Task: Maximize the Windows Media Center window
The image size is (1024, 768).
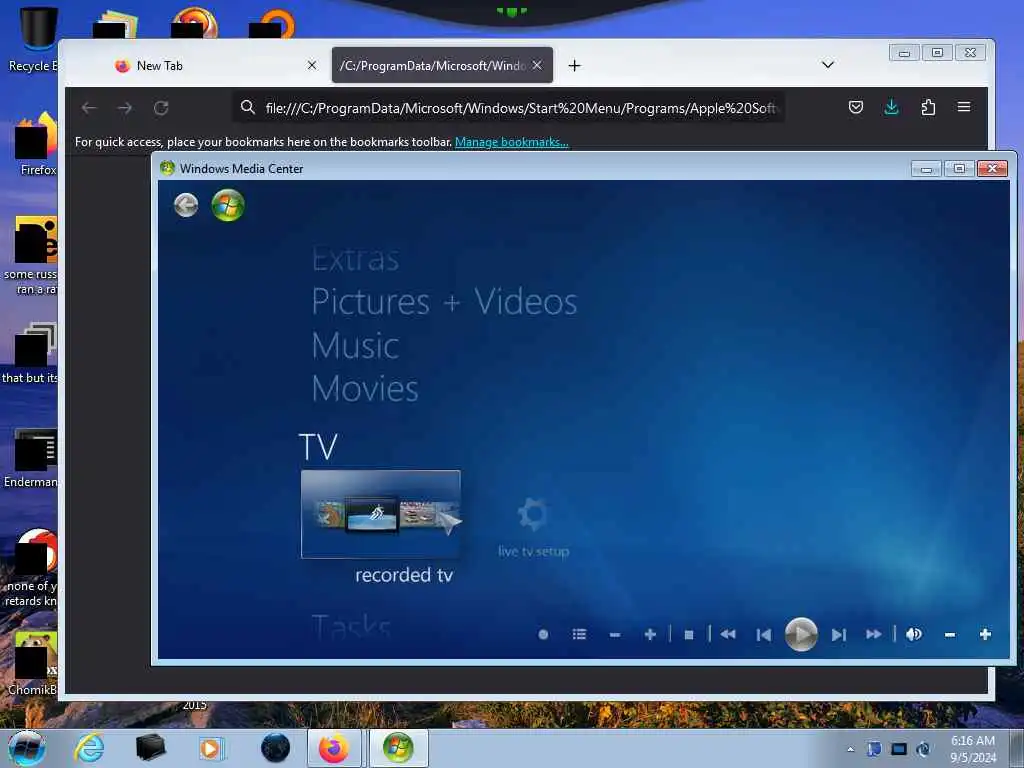Action: tap(959, 169)
